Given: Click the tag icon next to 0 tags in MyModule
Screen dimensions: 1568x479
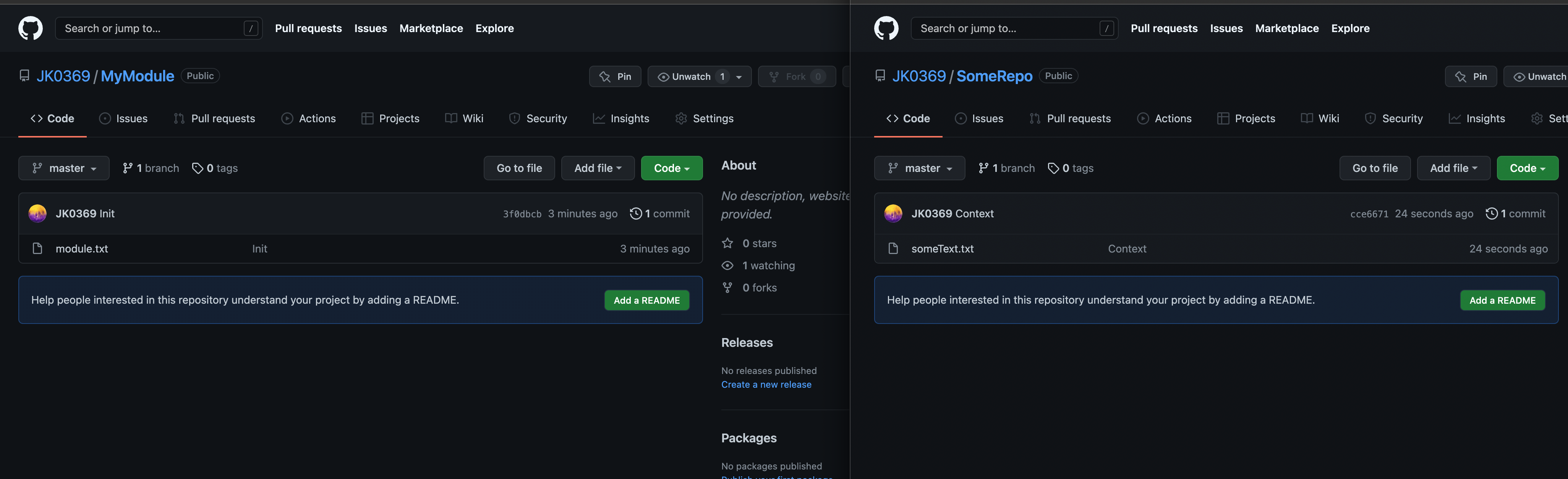Looking at the screenshot, I should [197, 168].
